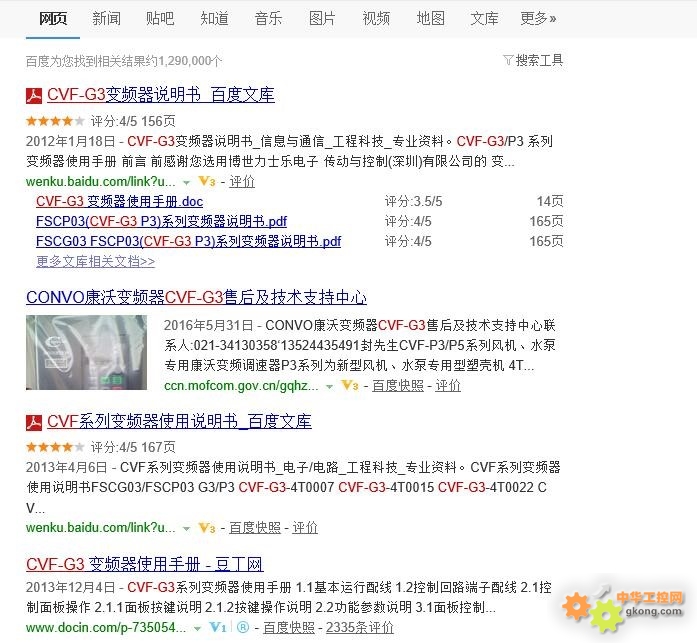Expand dropdown arrow after ccn.mofcom.gov.cn URL
The image size is (697, 643).
tap(329, 387)
